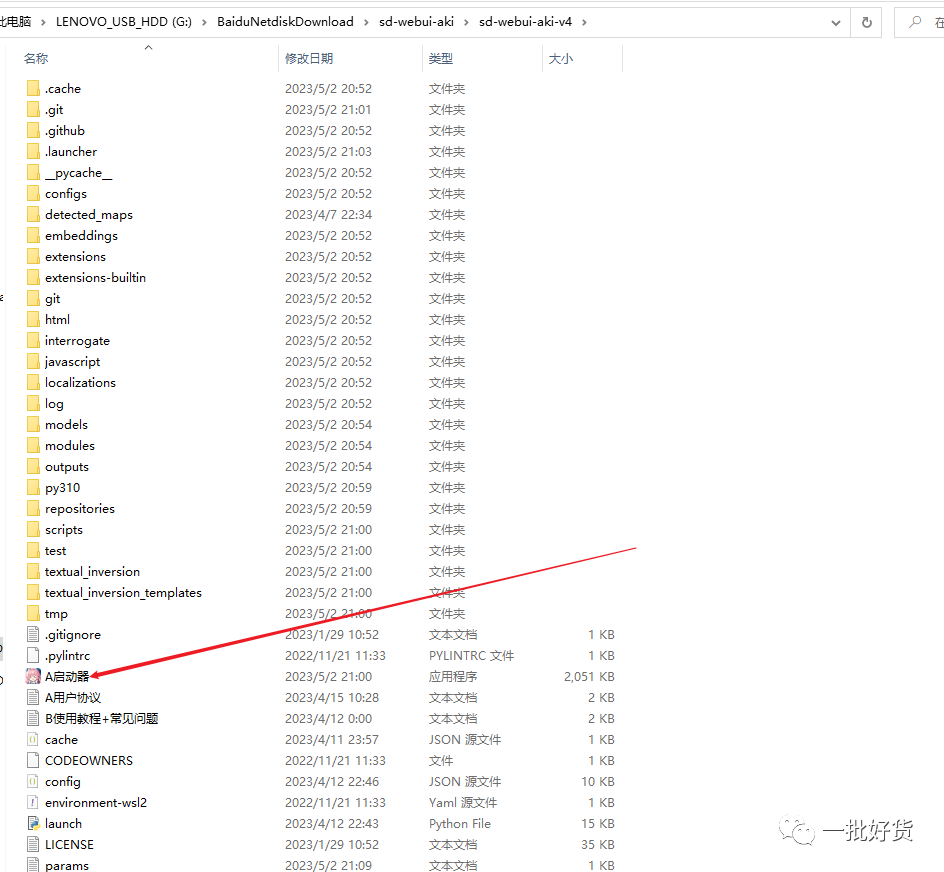The image size is (944, 872).
Task: Open the address bar history dropdown arrow
Action: point(835,21)
